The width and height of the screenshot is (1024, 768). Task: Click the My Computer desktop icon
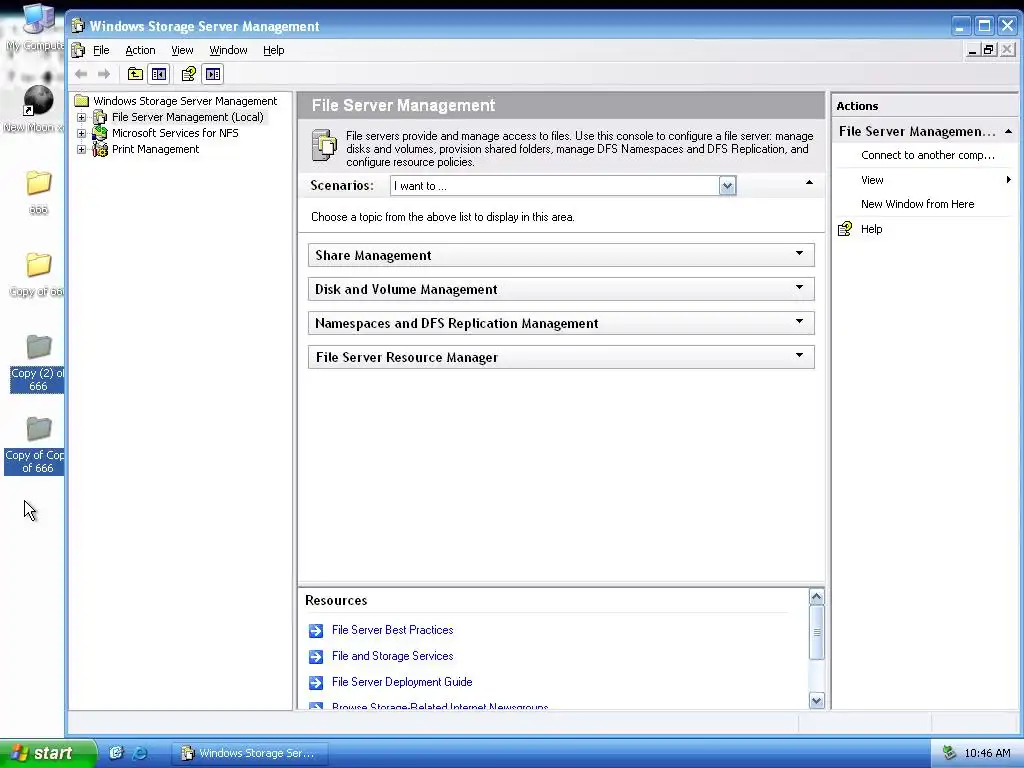tap(36, 27)
